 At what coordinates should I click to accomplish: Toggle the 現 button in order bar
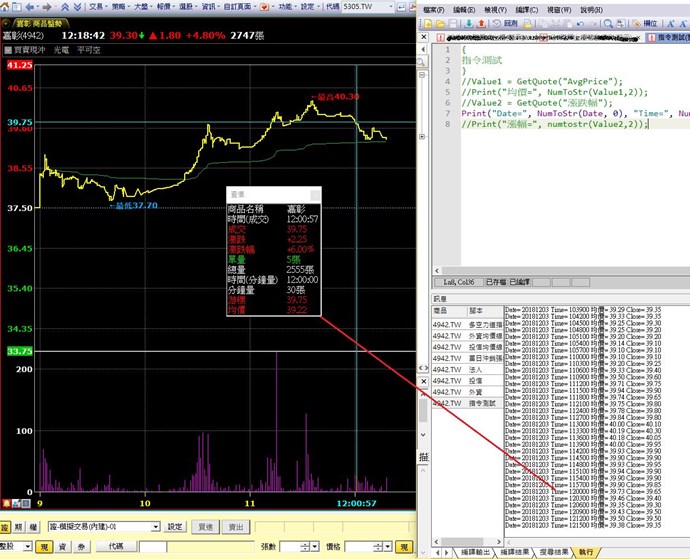click(x=43, y=547)
